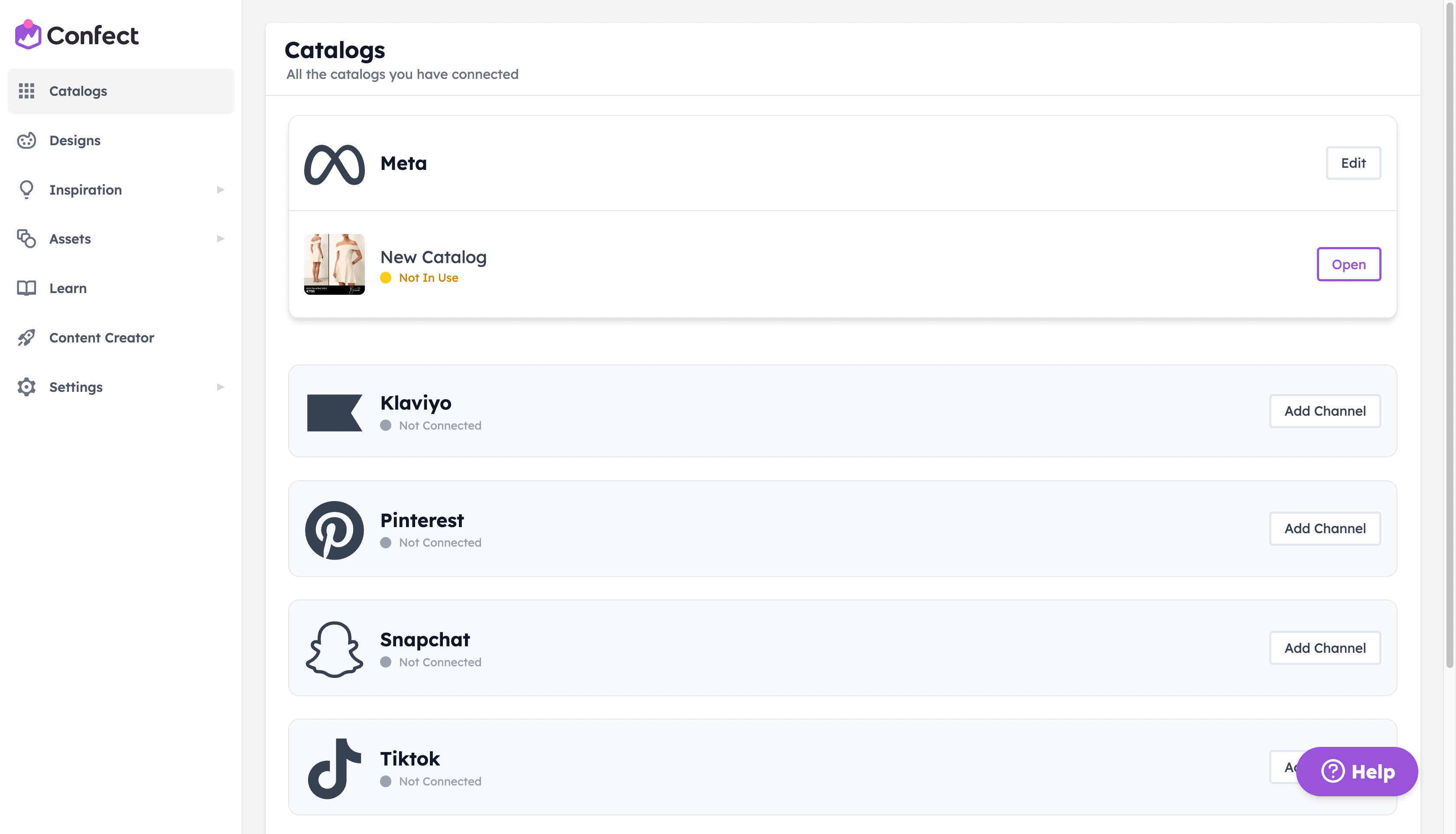This screenshot has height=834, width=1456.
Task: Edit the Meta channel
Action: (1353, 163)
